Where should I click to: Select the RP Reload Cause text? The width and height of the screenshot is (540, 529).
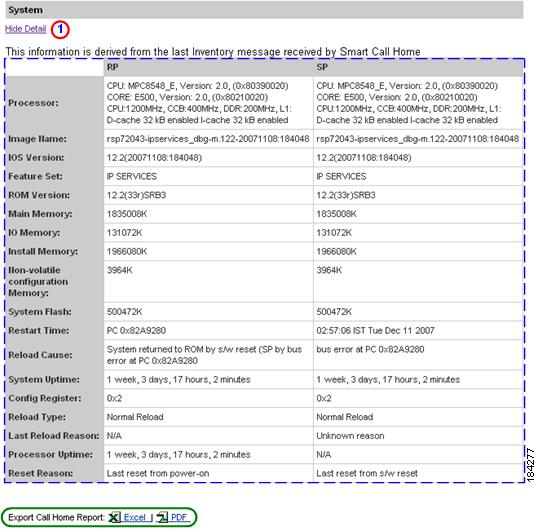(x=204, y=355)
